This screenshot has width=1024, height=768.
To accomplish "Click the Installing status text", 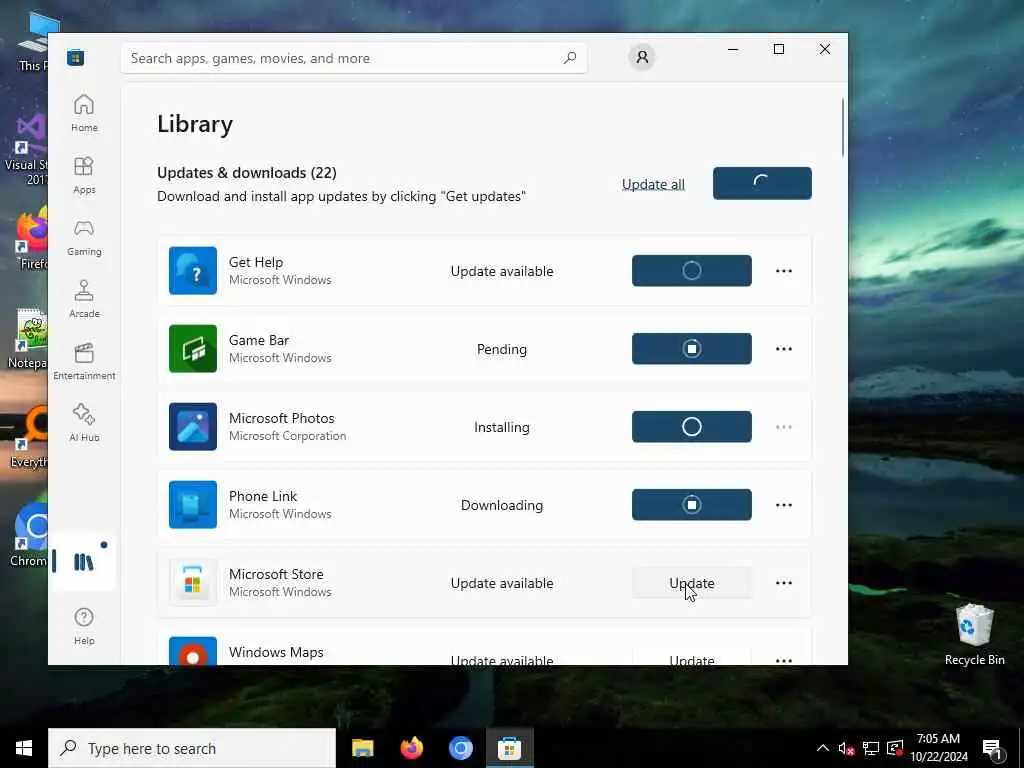I will [502, 427].
